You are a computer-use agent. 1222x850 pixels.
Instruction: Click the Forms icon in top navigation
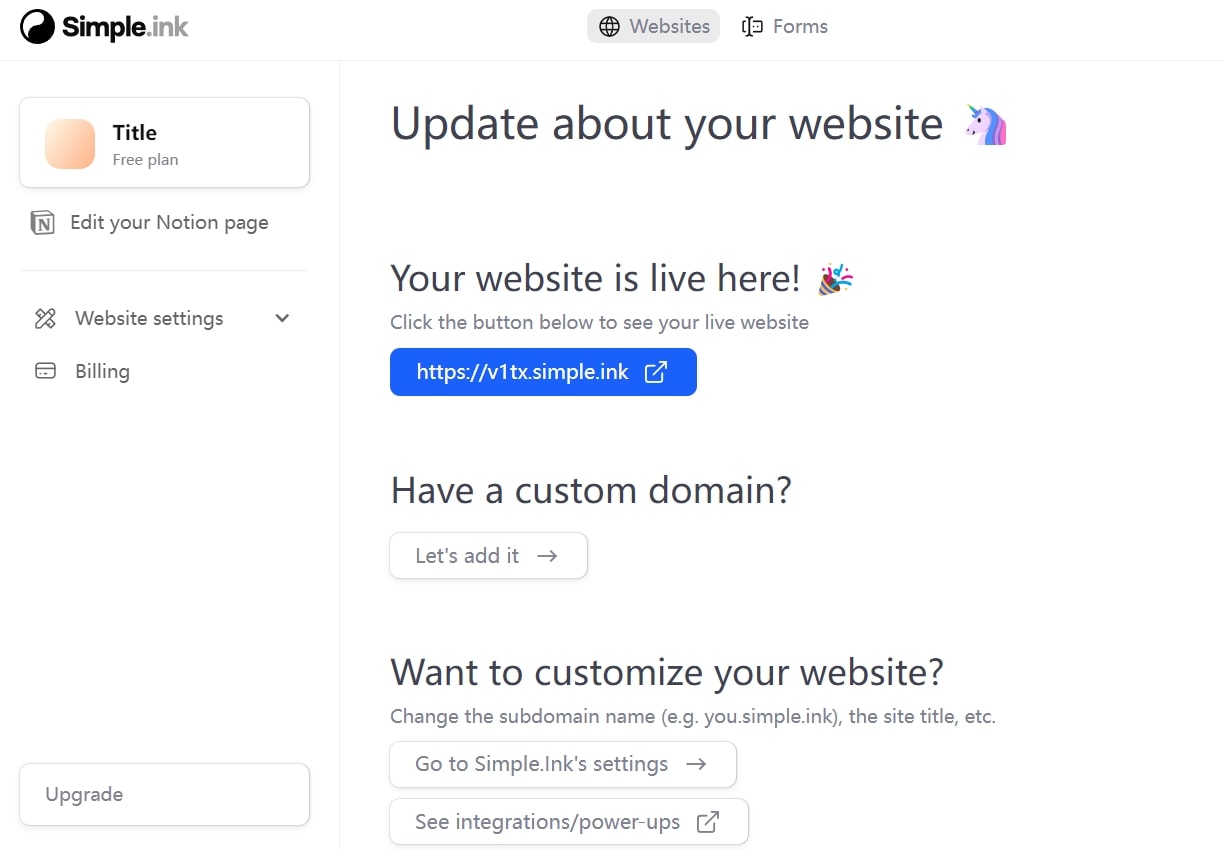point(752,27)
